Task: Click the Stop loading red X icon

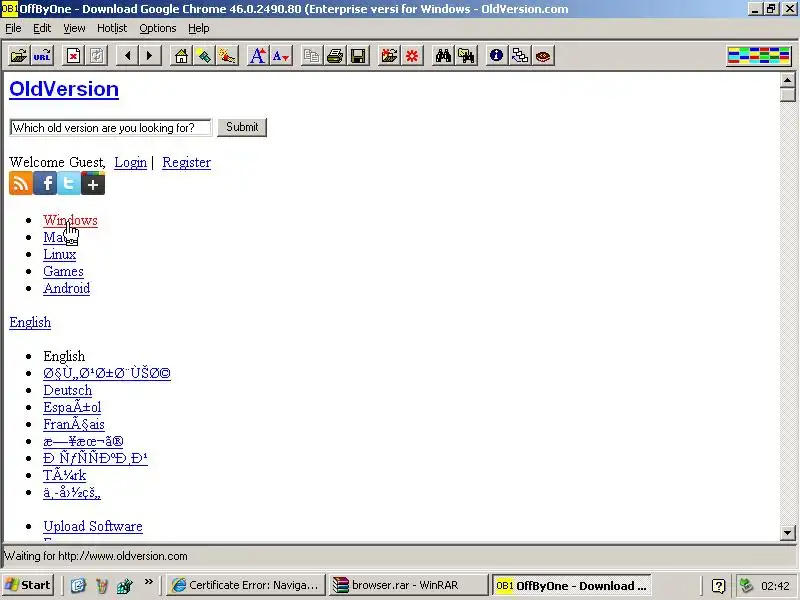Action: click(73, 55)
